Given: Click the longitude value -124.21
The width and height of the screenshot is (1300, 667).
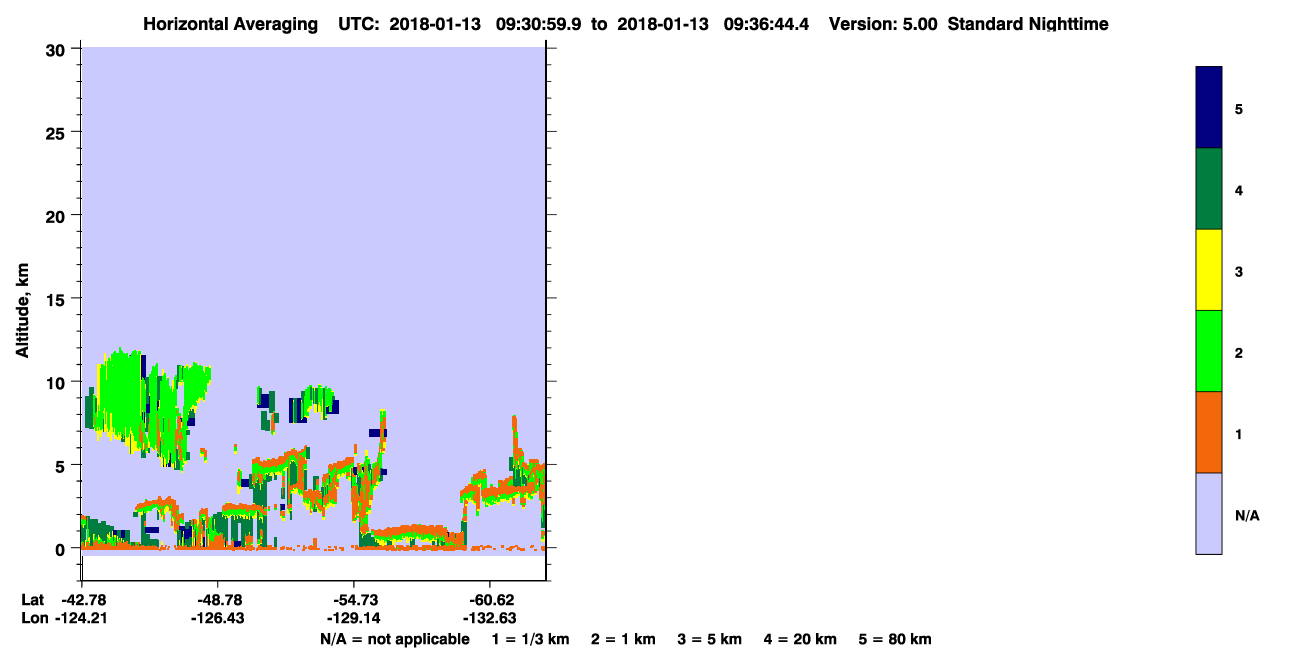Looking at the screenshot, I should (x=82, y=619).
